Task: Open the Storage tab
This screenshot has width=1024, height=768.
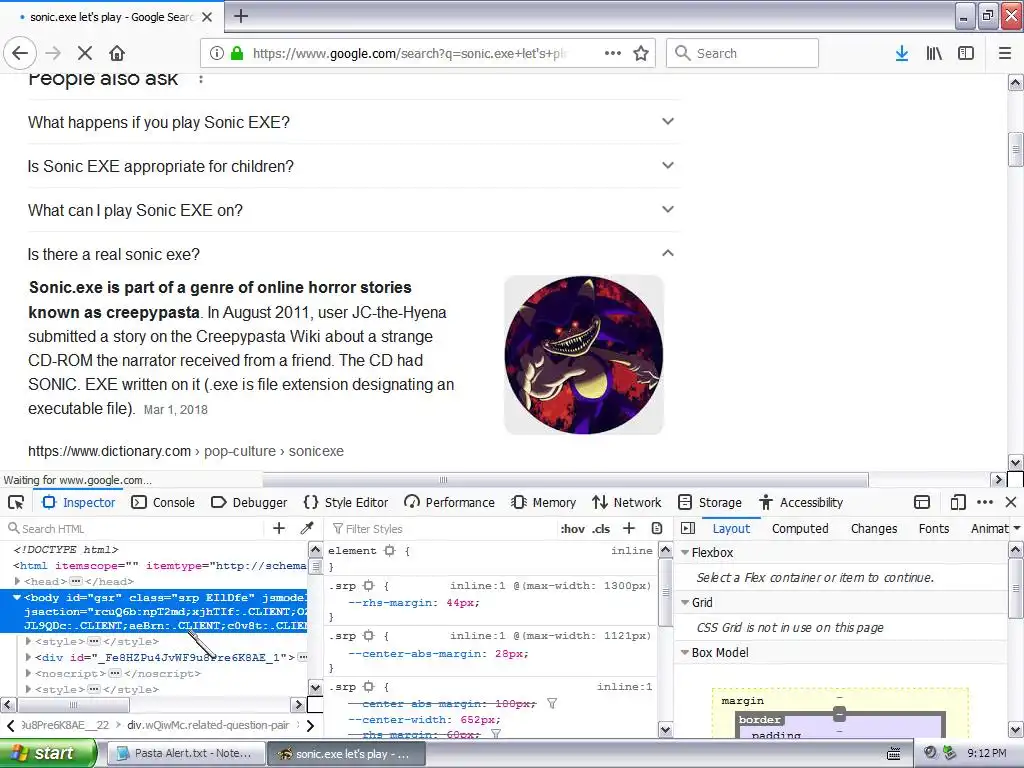Action: [x=710, y=502]
